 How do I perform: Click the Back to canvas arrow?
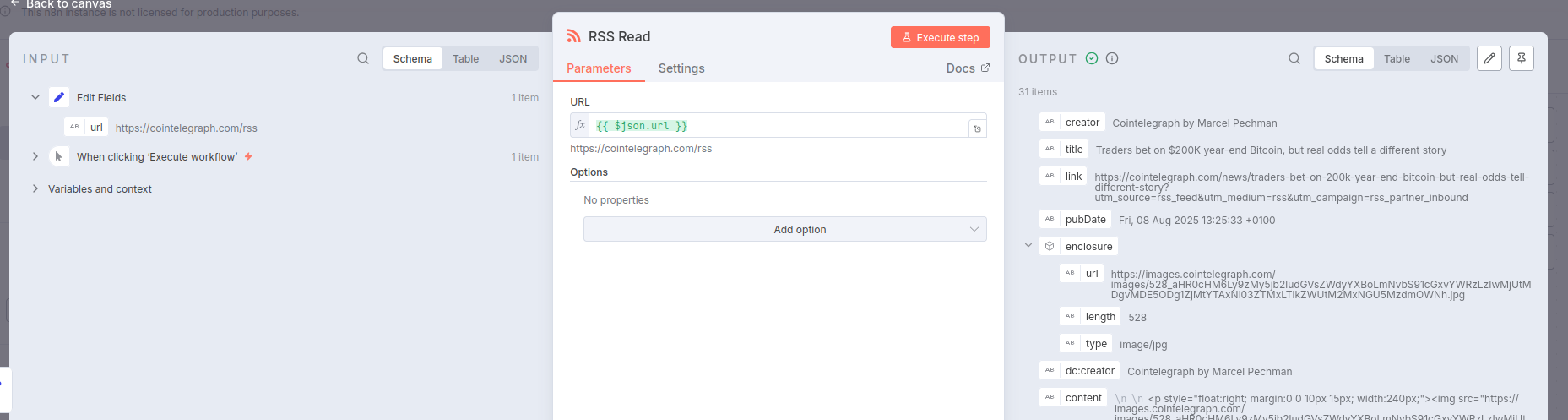[x=14, y=3]
